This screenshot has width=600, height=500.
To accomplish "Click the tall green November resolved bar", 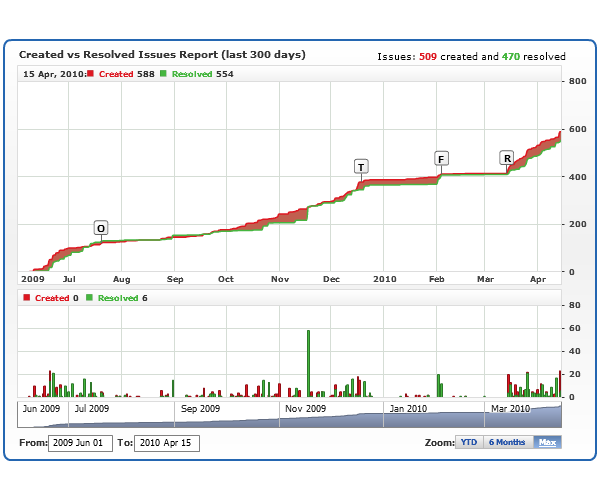I will pos(308,363).
